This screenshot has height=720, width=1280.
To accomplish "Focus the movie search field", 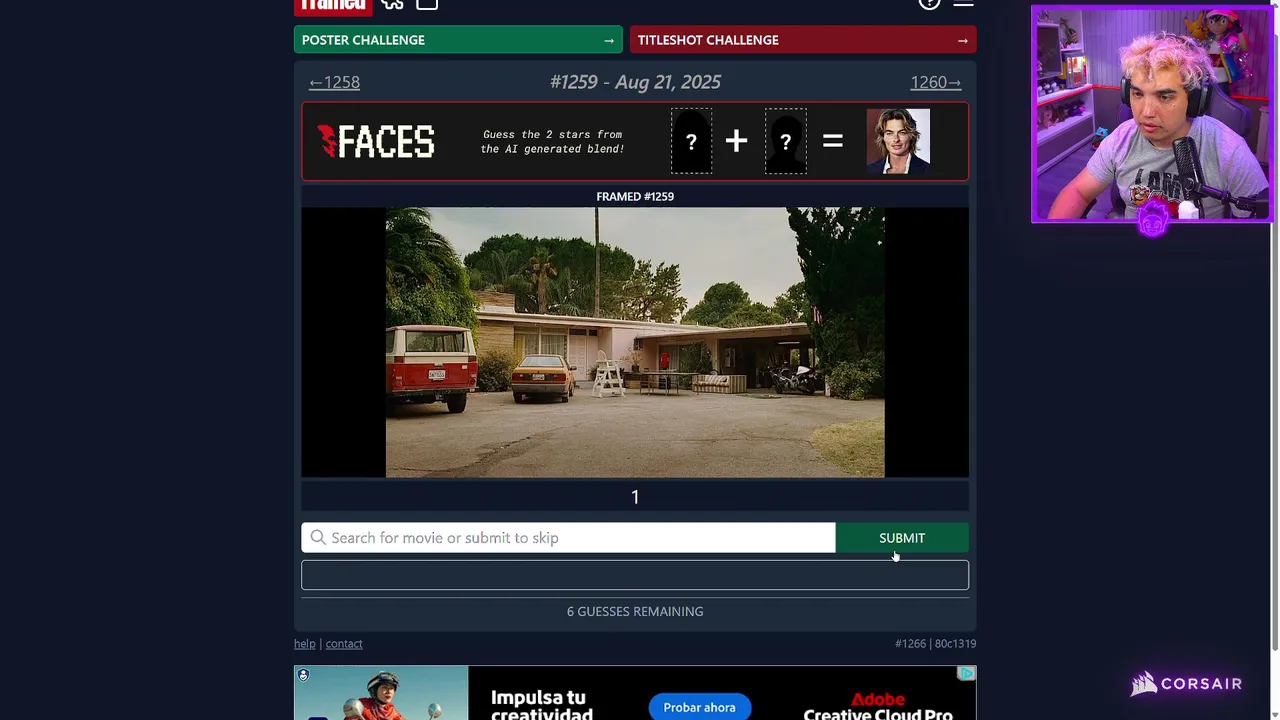I will [568, 538].
